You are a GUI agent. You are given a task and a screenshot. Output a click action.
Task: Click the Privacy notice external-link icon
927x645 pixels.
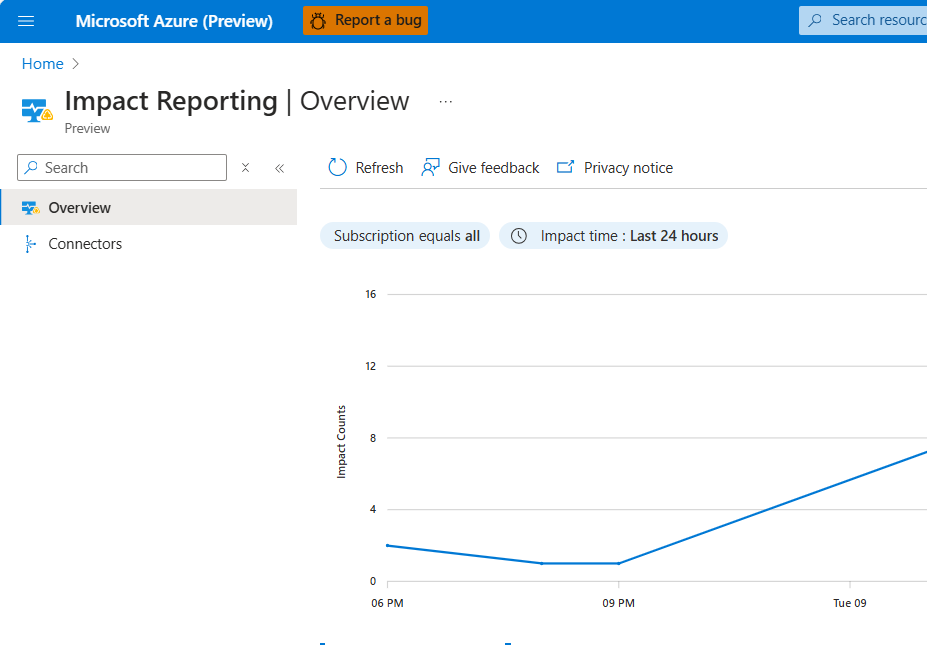click(x=565, y=167)
